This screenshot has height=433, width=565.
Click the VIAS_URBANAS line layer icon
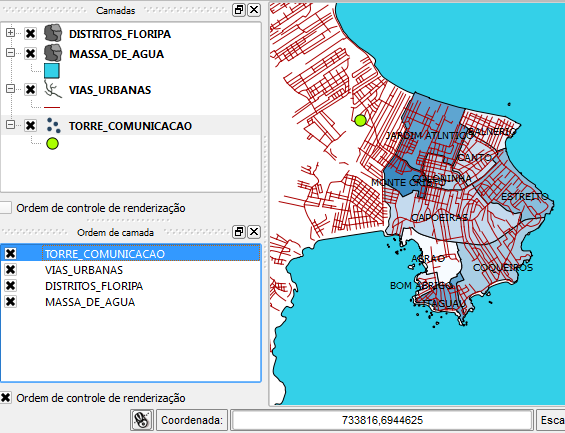pyautogui.click(x=53, y=89)
